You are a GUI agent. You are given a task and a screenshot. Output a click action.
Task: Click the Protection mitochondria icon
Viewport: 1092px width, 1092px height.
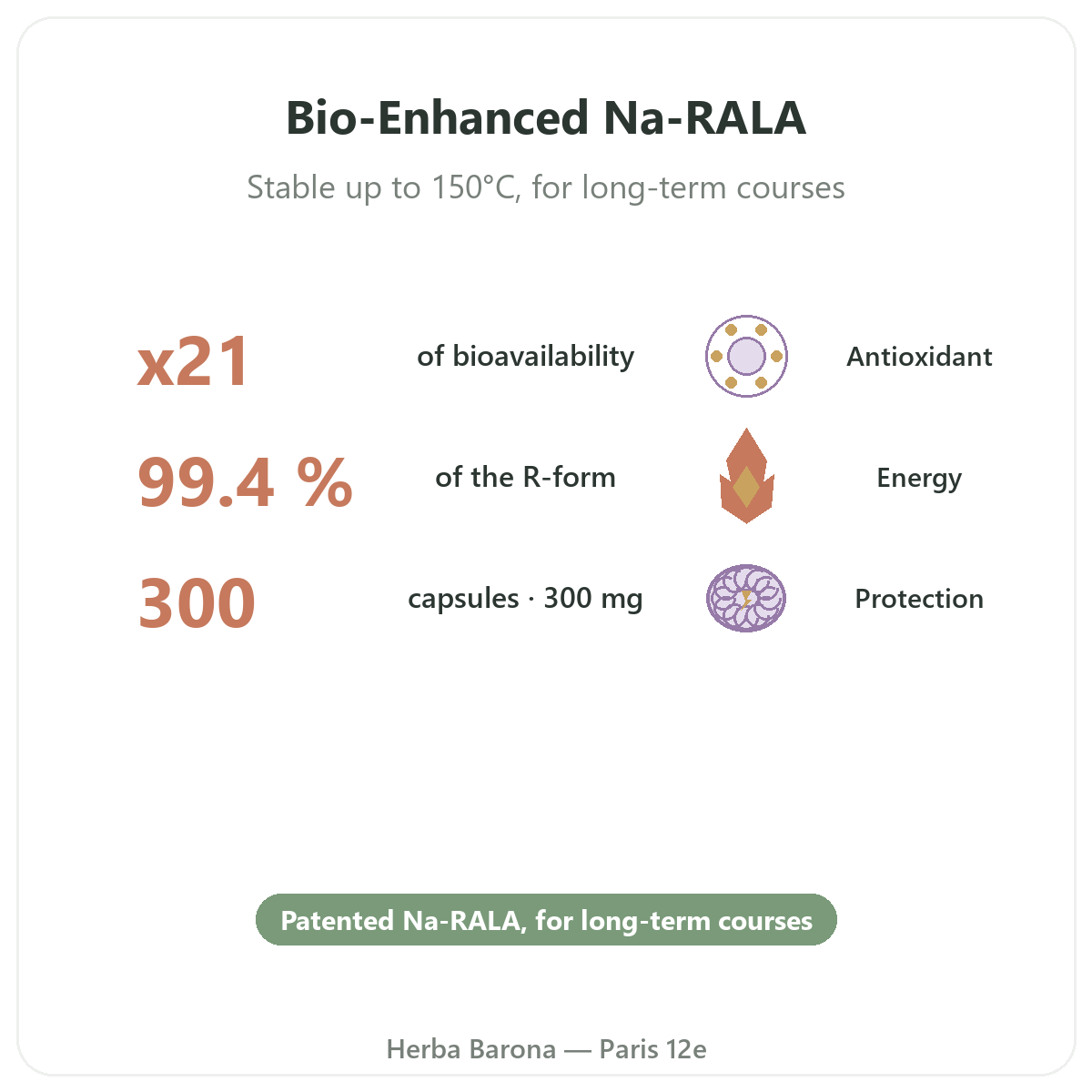[x=746, y=598]
